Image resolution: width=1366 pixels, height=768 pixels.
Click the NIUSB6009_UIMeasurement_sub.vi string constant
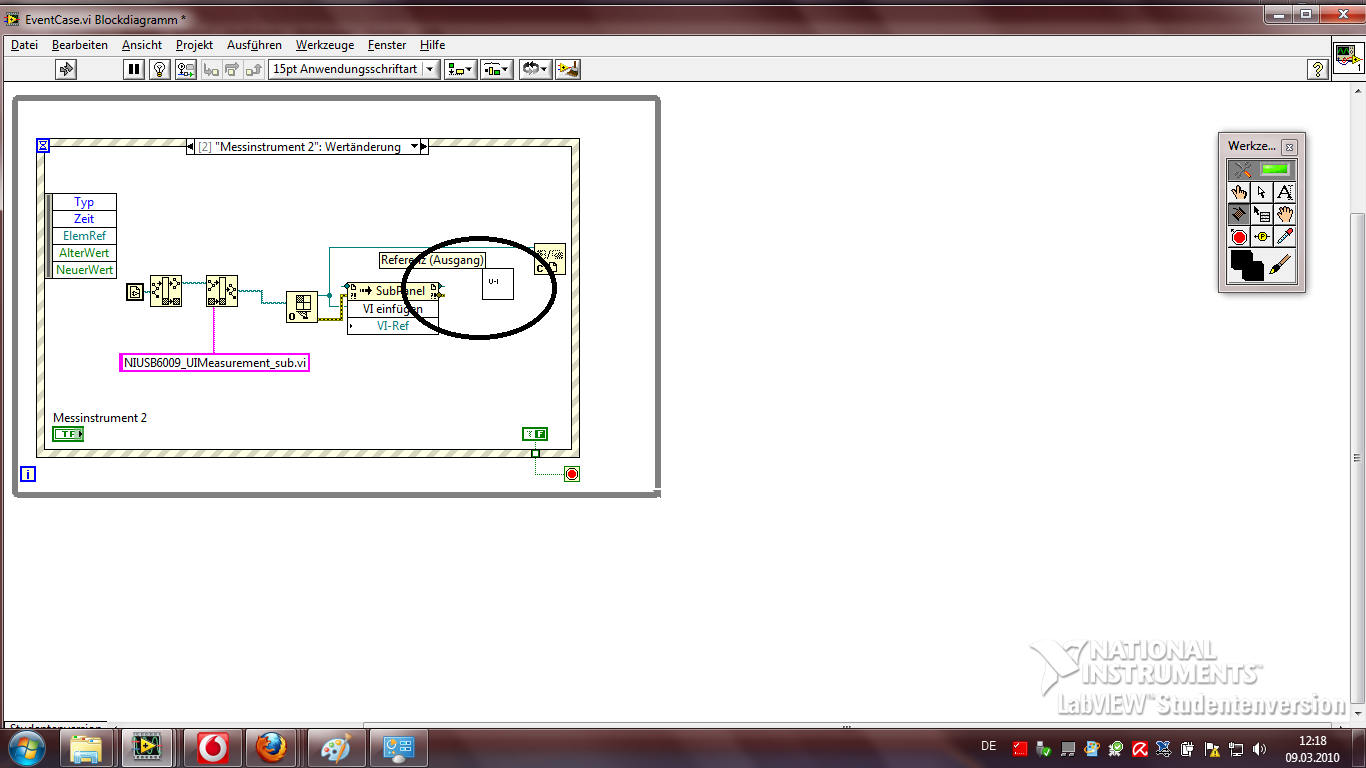point(215,363)
